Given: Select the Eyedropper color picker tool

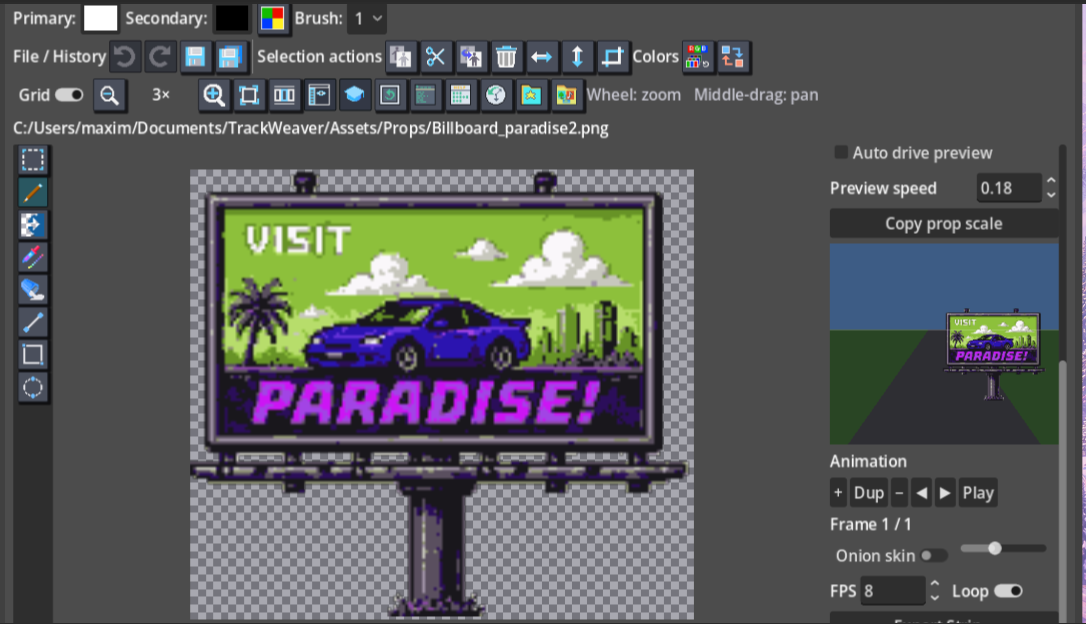Looking at the screenshot, I should (x=33, y=258).
